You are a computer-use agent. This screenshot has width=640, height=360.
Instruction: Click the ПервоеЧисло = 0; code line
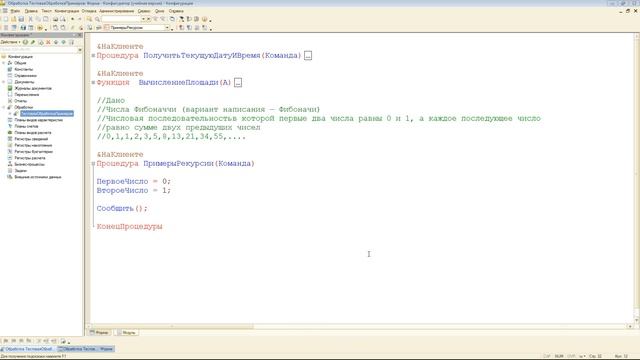(133, 181)
